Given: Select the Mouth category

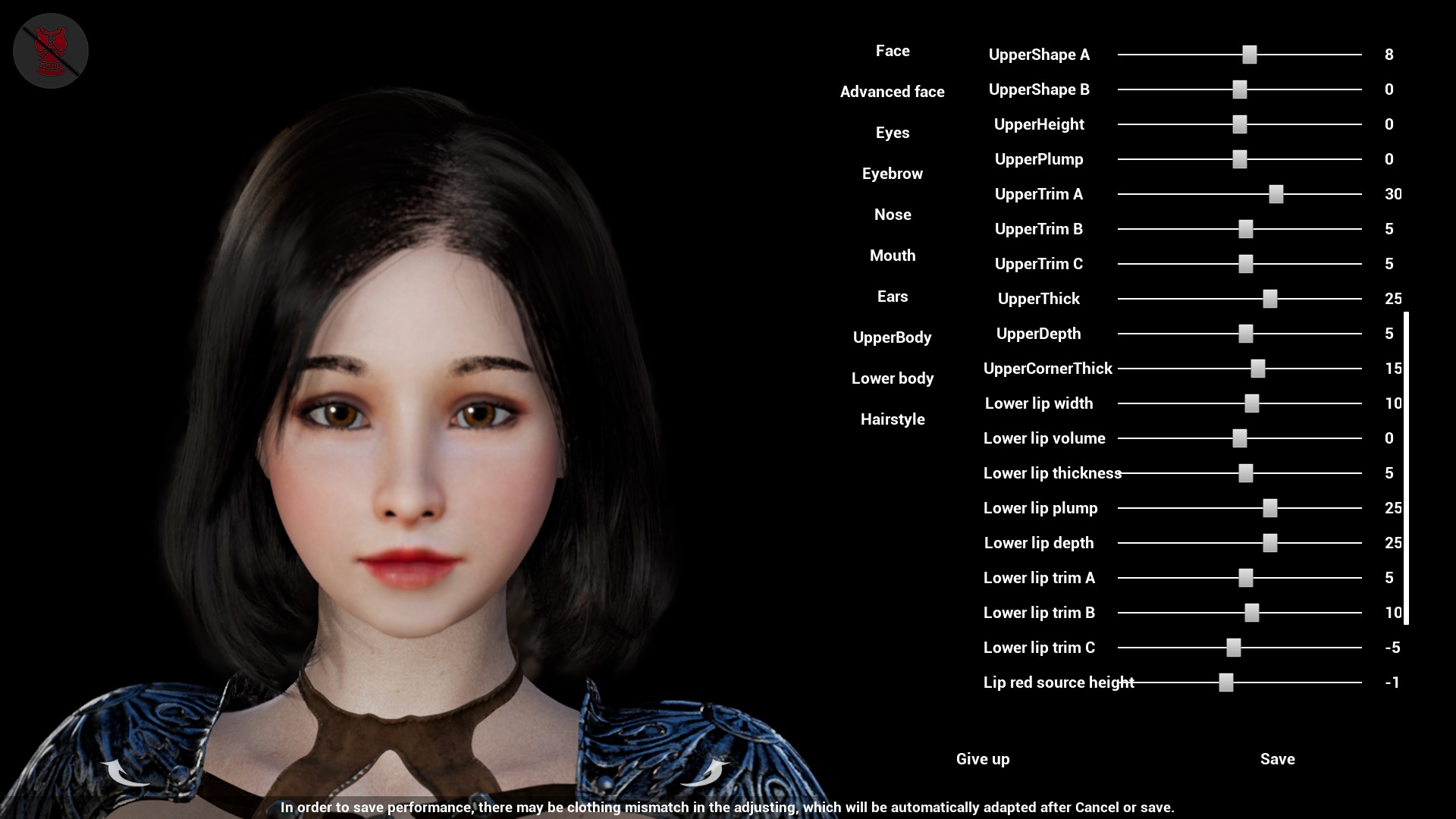Looking at the screenshot, I should 893,256.
